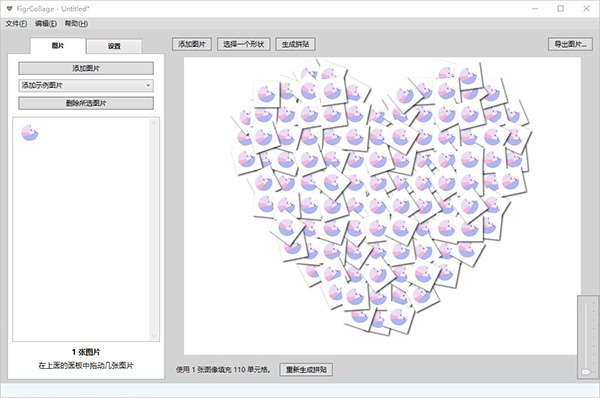Screen dimensions: 600x398
Task: Close the FigrCollage window
Action: point(586,8)
